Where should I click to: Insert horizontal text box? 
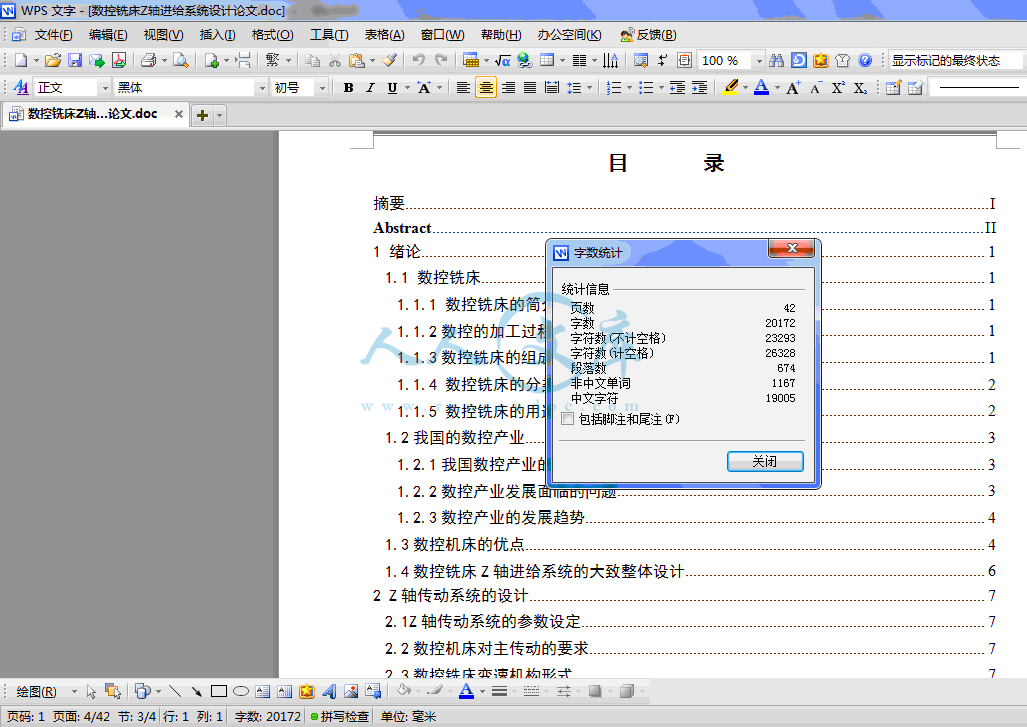click(x=263, y=691)
